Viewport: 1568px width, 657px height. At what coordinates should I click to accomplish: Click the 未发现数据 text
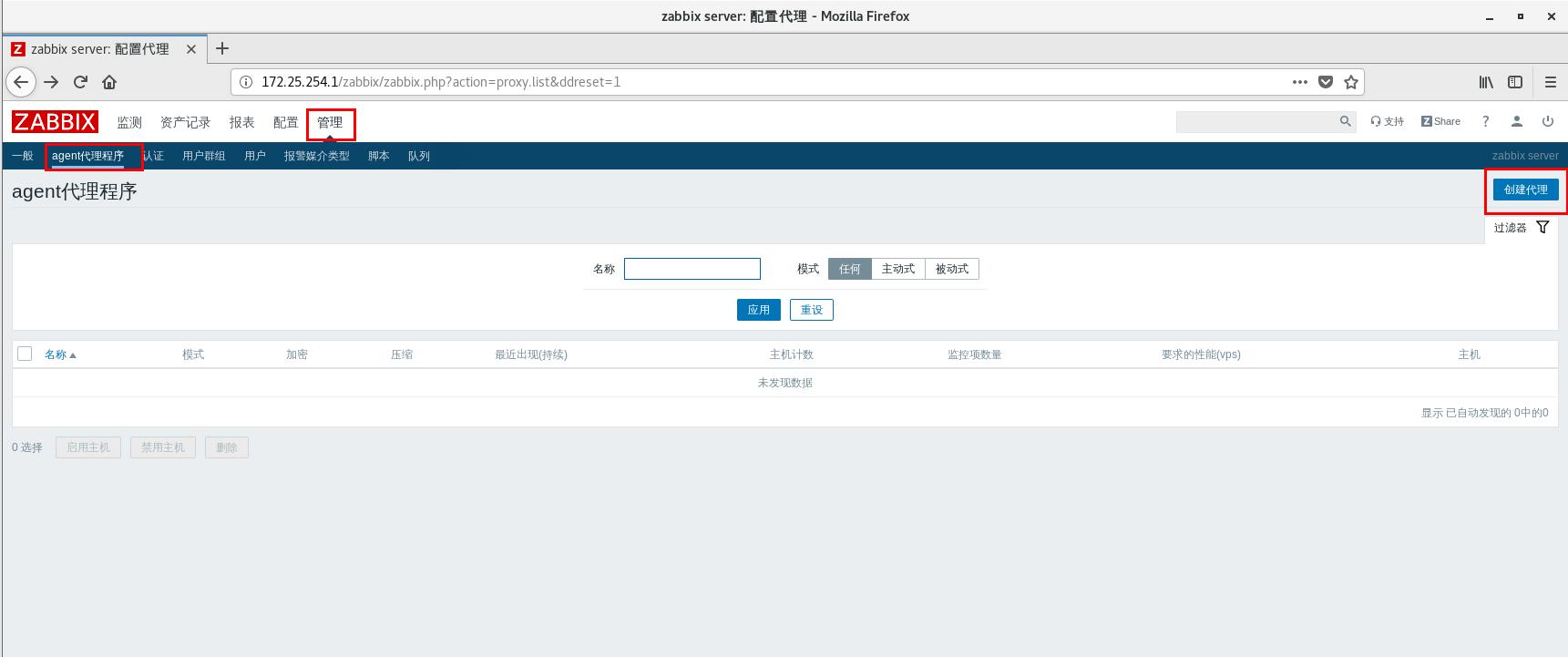(x=785, y=383)
